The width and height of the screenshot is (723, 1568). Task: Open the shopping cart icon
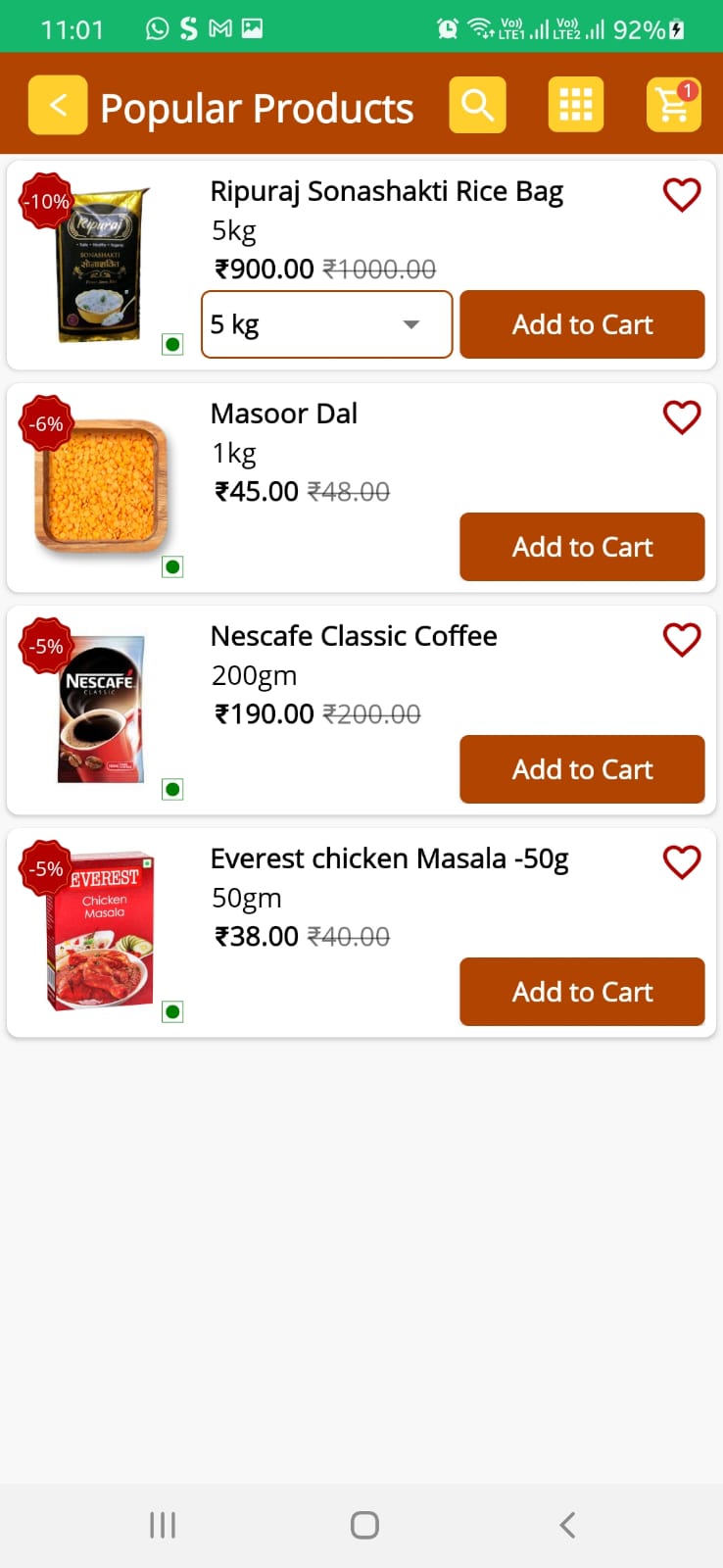674,105
